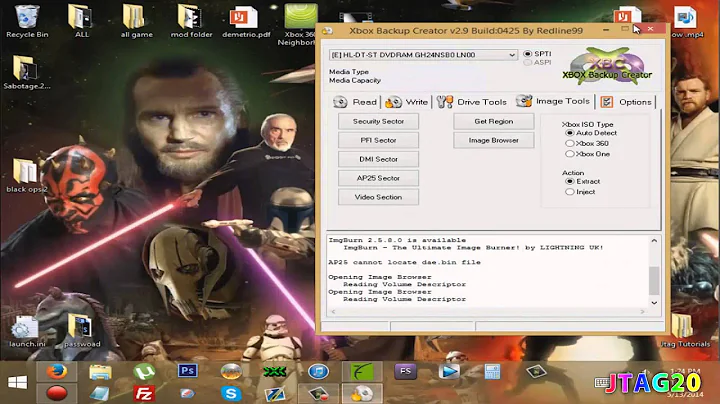Viewport: 720px width, 404px height.
Task: Open demetrio.pdf desktop file
Action: pos(246,21)
